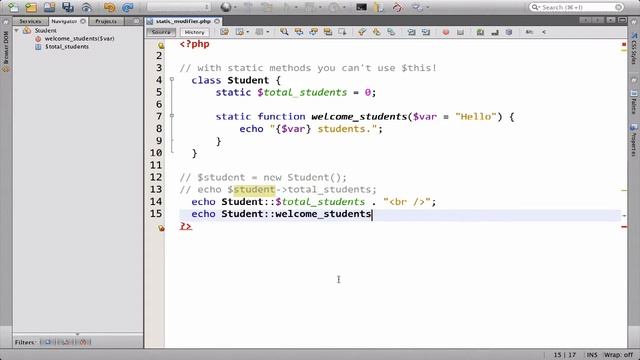The image size is (640, 360).
Task: Go to Next Bookmark icon
Action: pyautogui.click(x=376, y=32)
